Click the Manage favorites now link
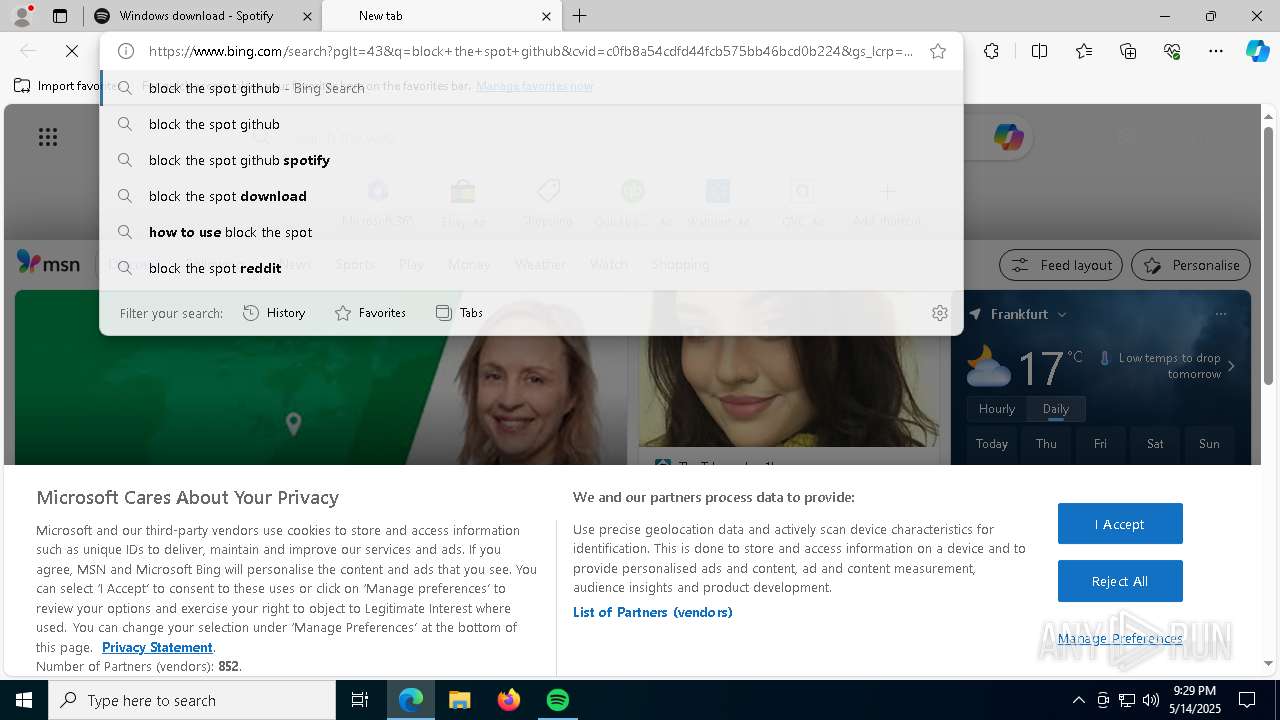Viewport: 1280px width, 720px height. [x=534, y=86]
